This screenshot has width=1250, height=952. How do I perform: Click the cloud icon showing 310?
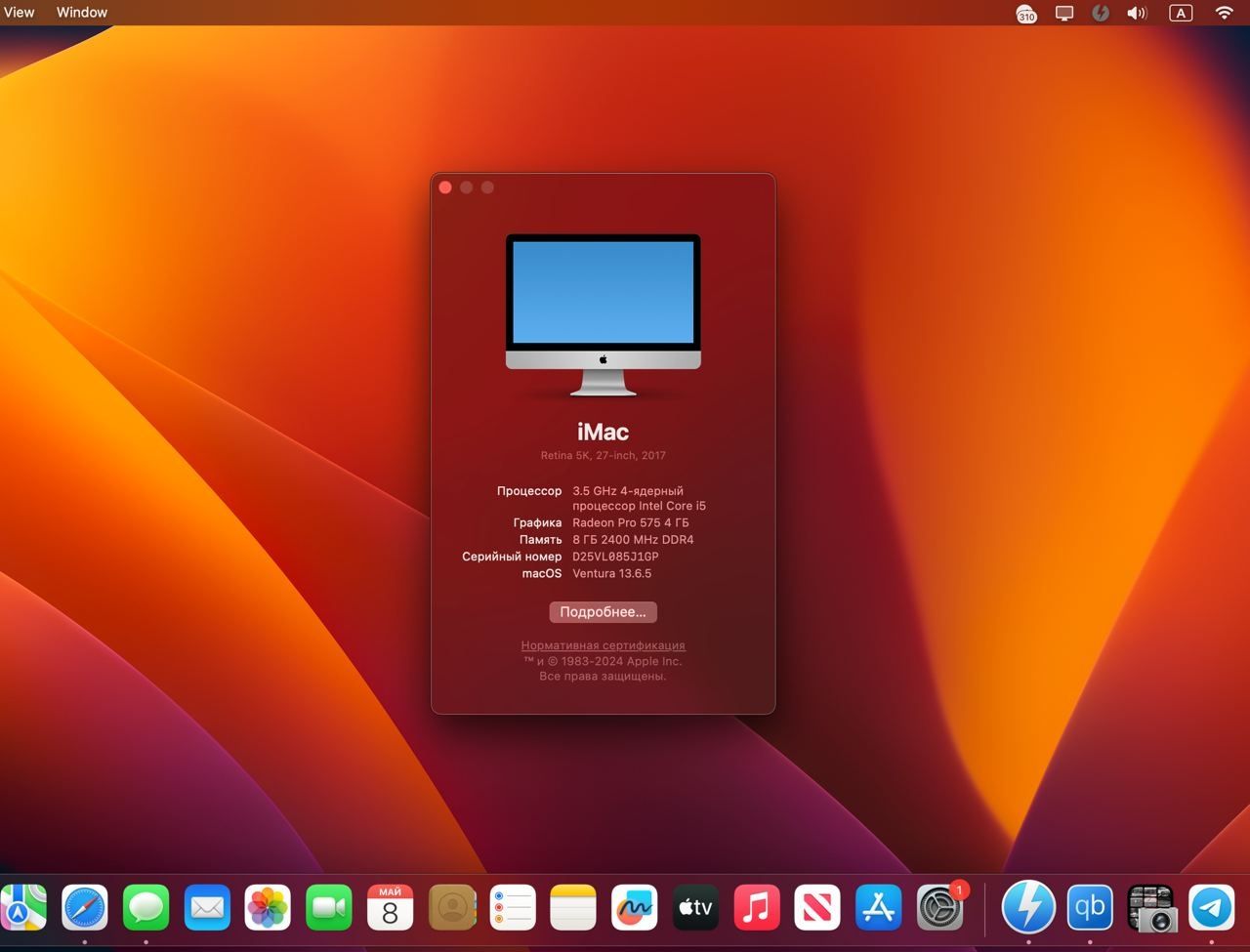point(1026,14)
